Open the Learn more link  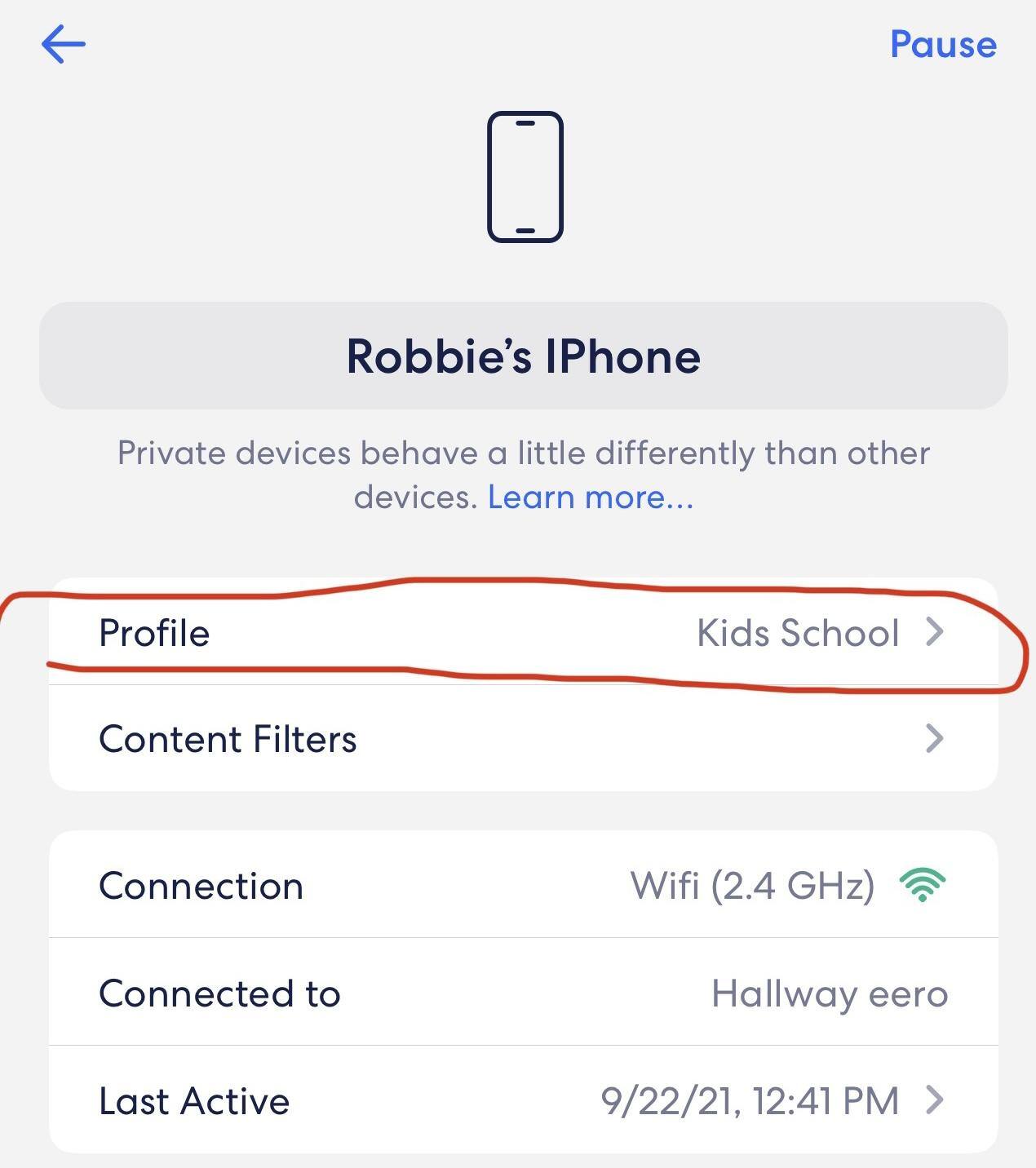click(x=591, y=497)
